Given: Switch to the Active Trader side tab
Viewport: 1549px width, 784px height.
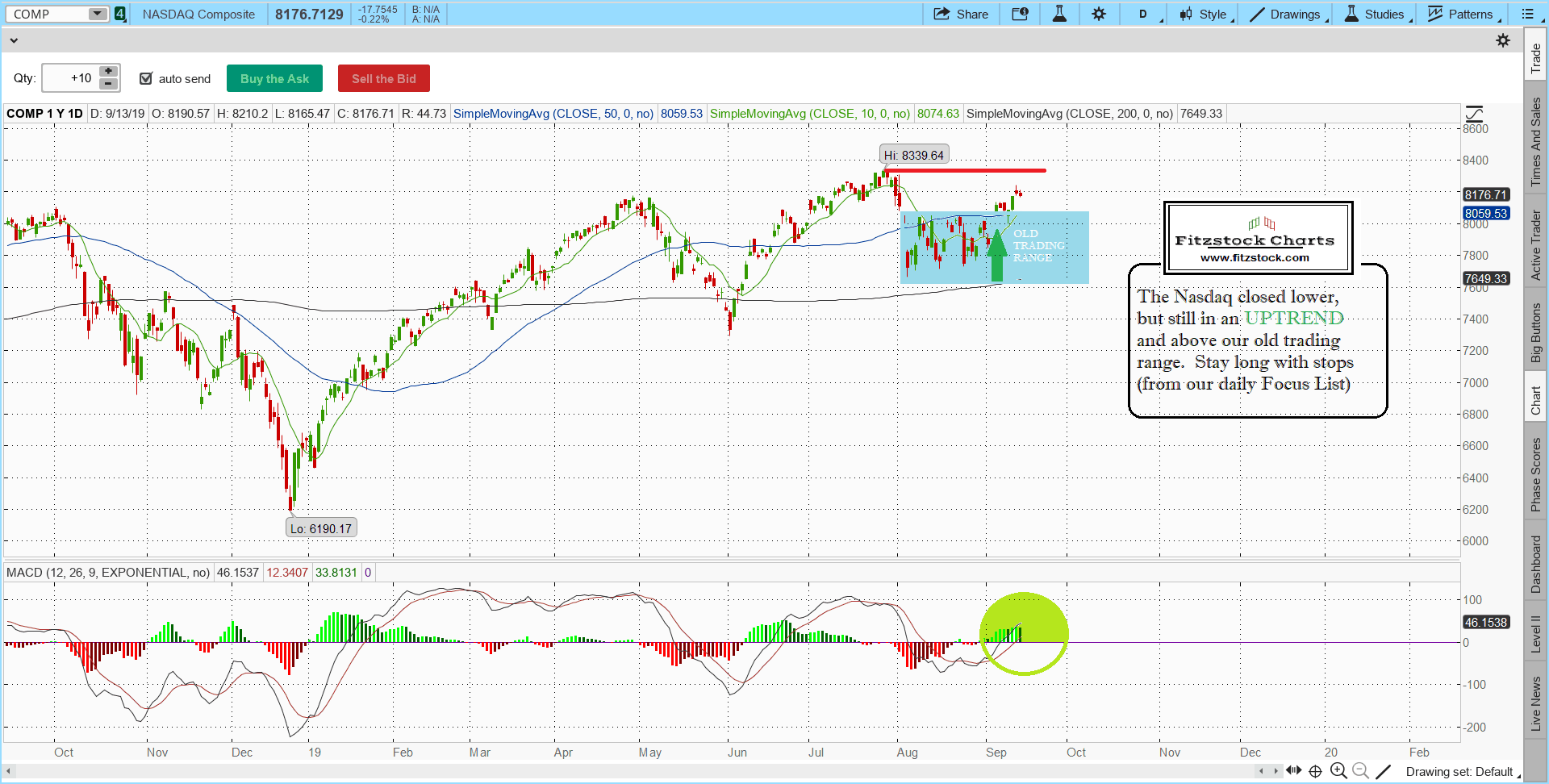Looking at the screenshot, I should pyautogui.click(x=1536, y=245).
